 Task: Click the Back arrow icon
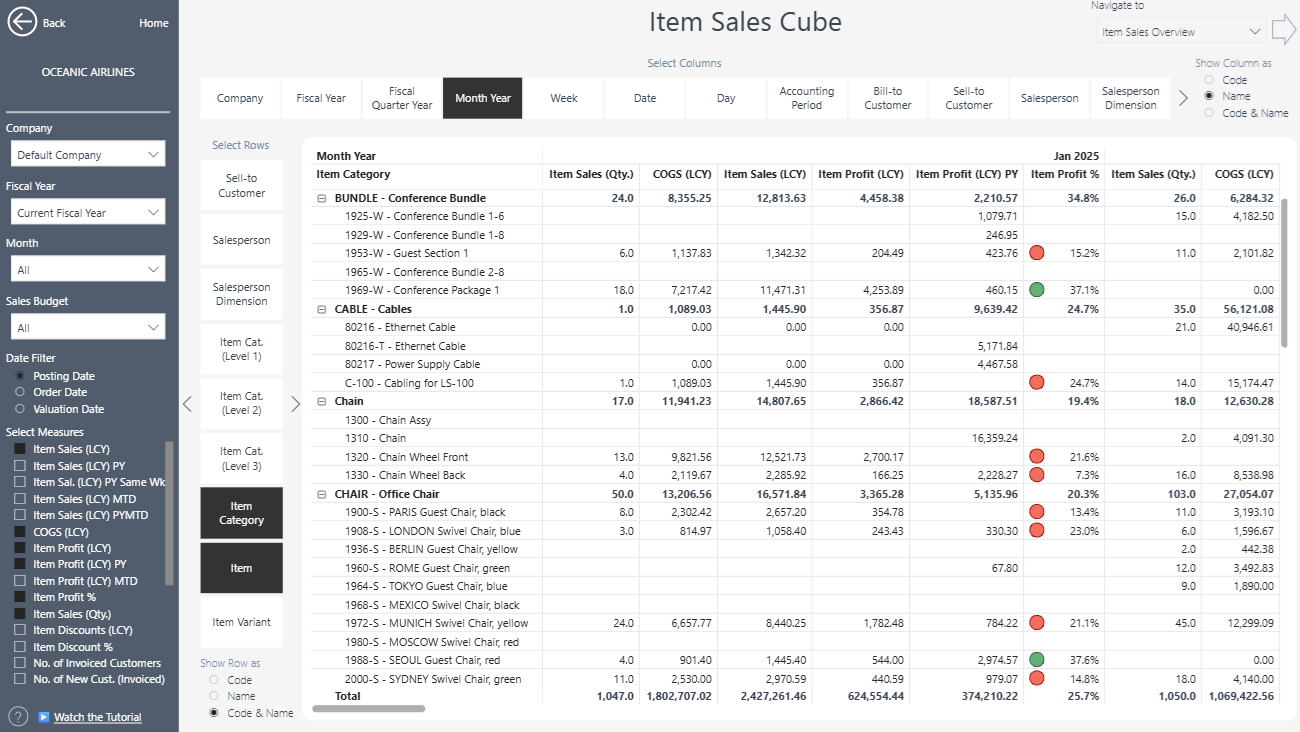[x=22, y=22]
